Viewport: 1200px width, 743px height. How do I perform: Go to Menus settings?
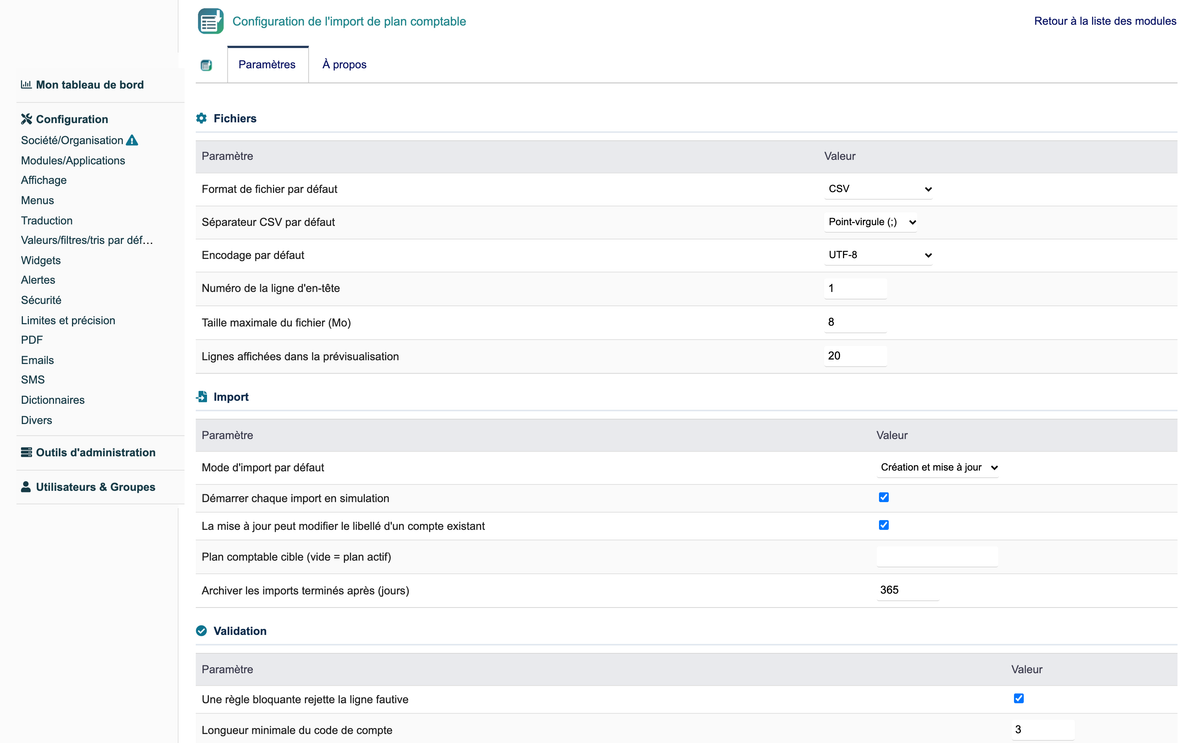(37, 200)
